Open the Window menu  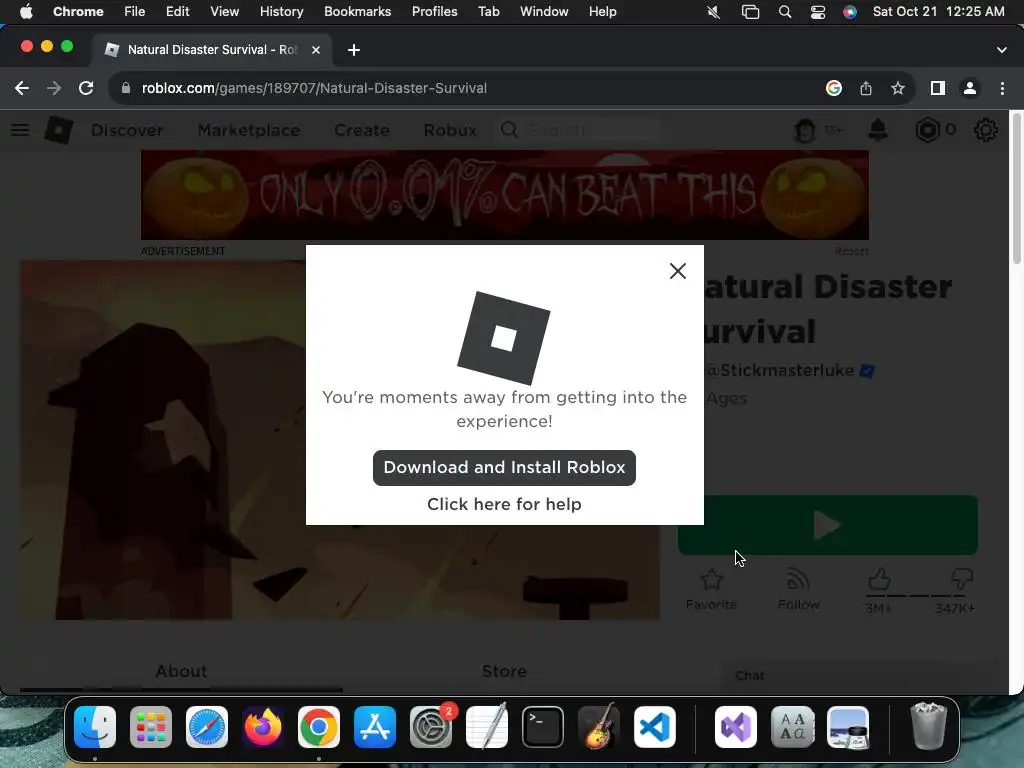click(x=544, y=12)
